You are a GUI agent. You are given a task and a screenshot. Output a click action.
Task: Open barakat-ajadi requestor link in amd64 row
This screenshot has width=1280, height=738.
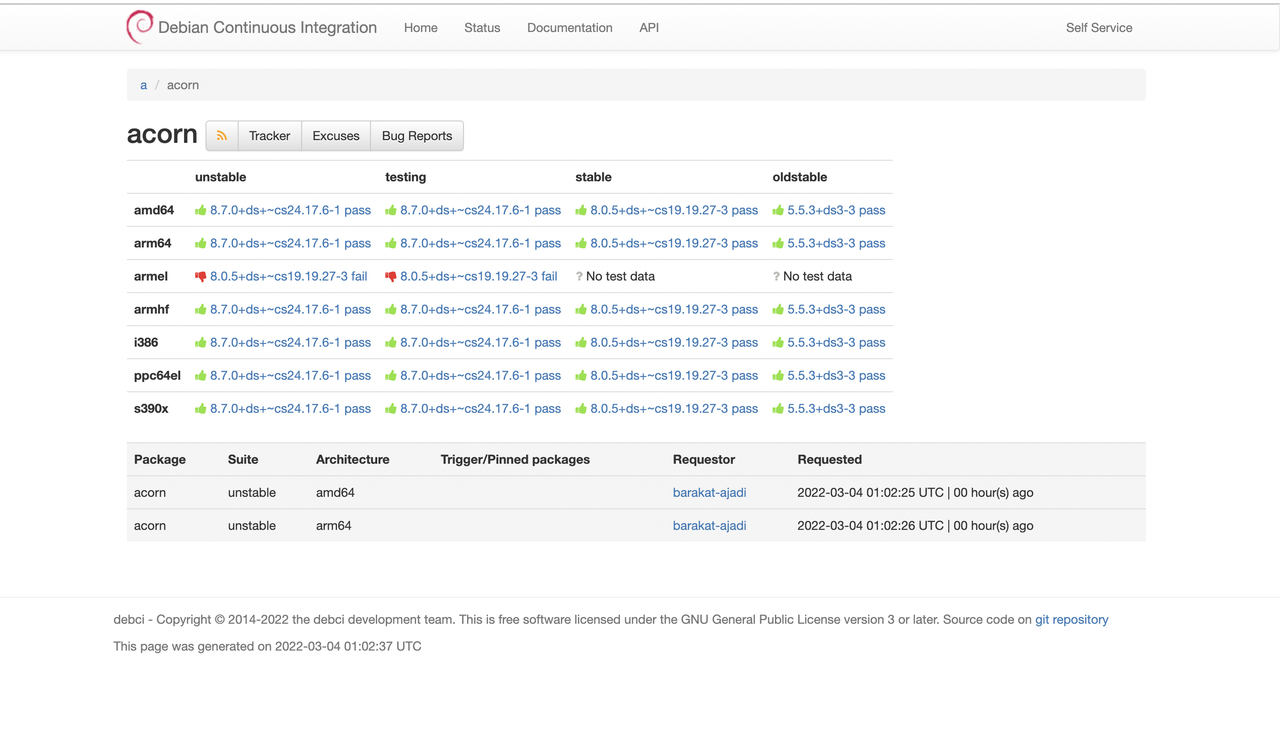click(x=709, y=492)
